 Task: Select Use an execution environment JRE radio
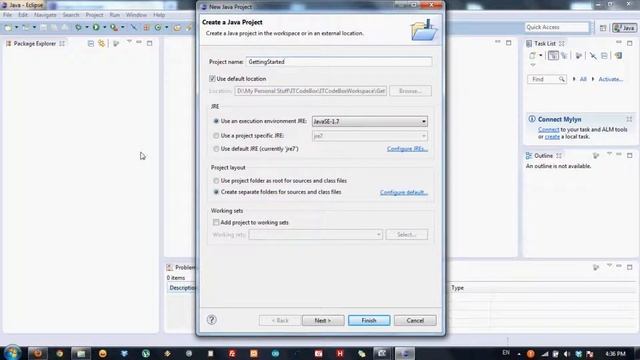pos(216,121)
